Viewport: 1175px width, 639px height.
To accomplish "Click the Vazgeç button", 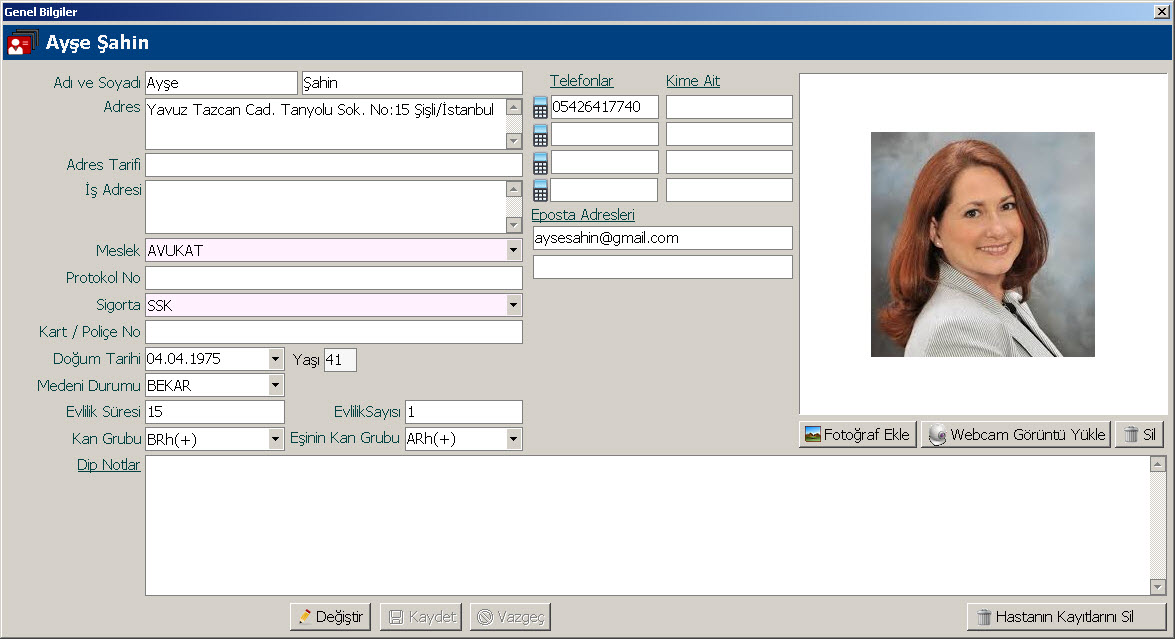I will click(x=510, y=617).
